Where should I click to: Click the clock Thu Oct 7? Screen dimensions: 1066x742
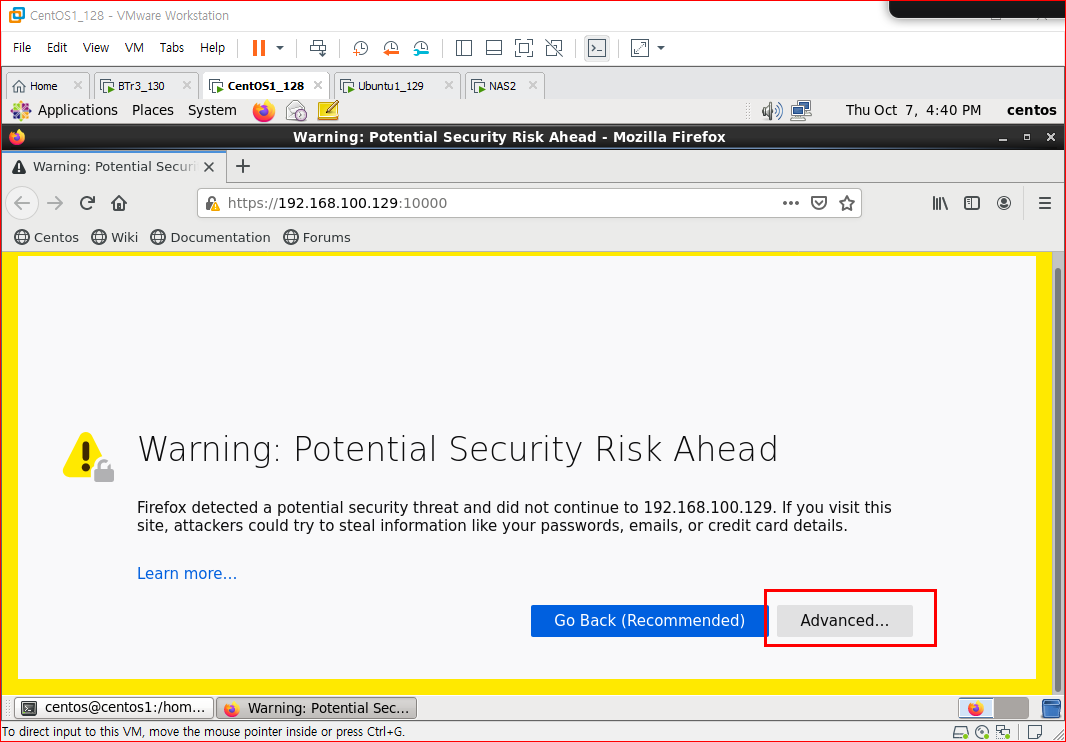tap(913, 110)
